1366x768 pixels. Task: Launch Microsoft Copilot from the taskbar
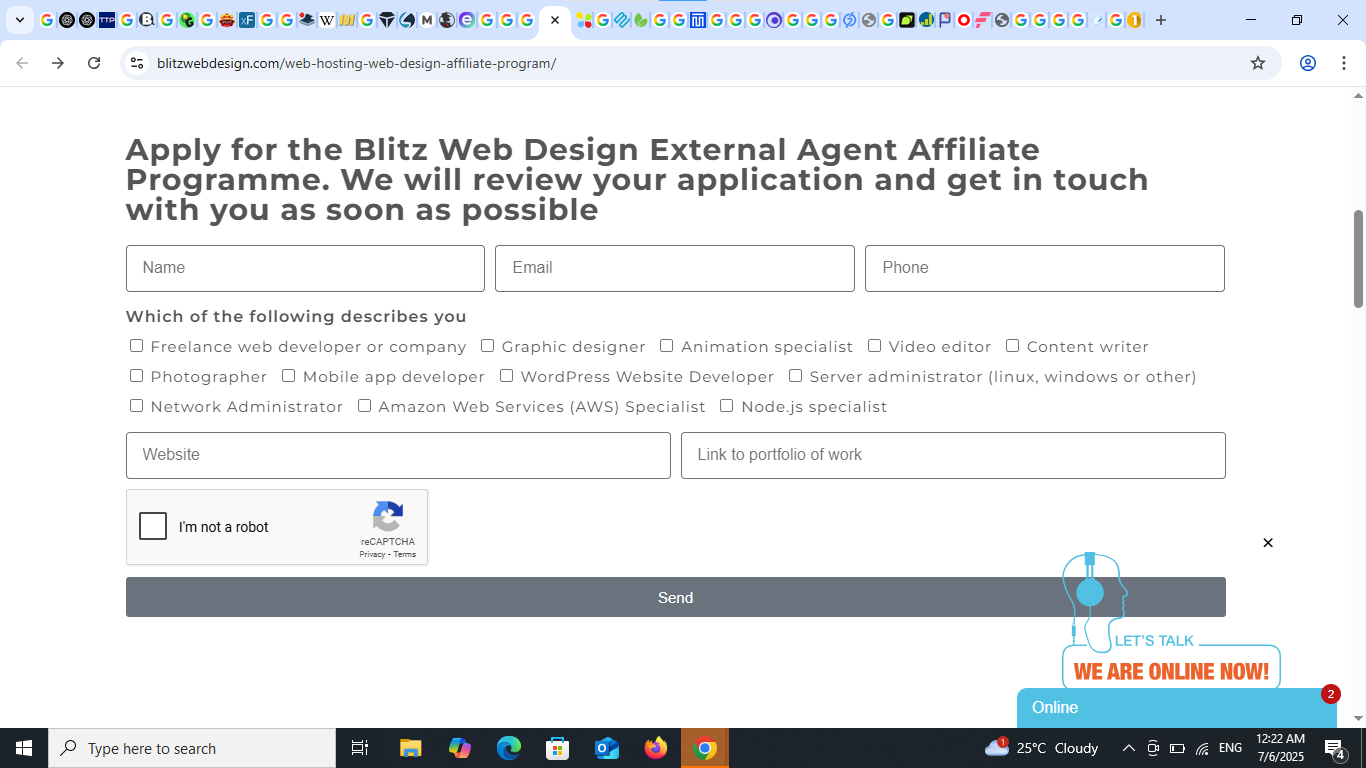[x=460, y=748]
